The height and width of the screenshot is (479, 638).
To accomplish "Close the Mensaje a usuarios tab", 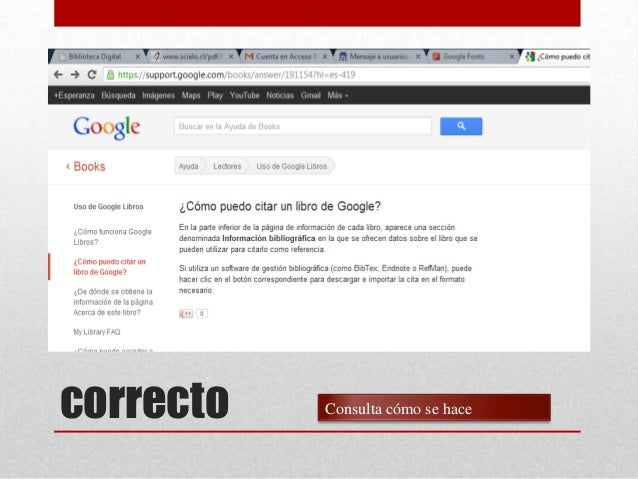I will tap(418, 57).
